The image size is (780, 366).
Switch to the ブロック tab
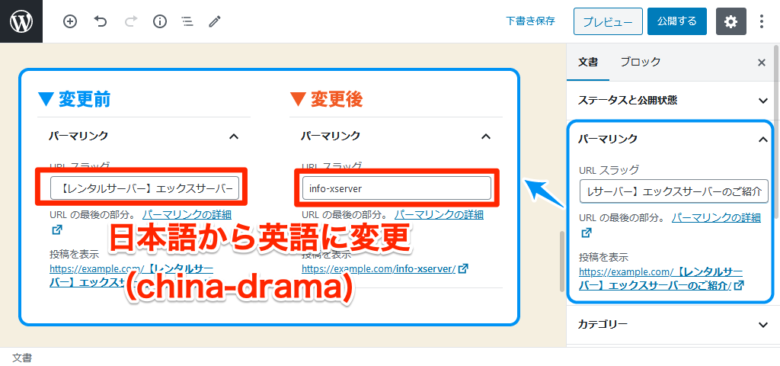coord(640,62)
